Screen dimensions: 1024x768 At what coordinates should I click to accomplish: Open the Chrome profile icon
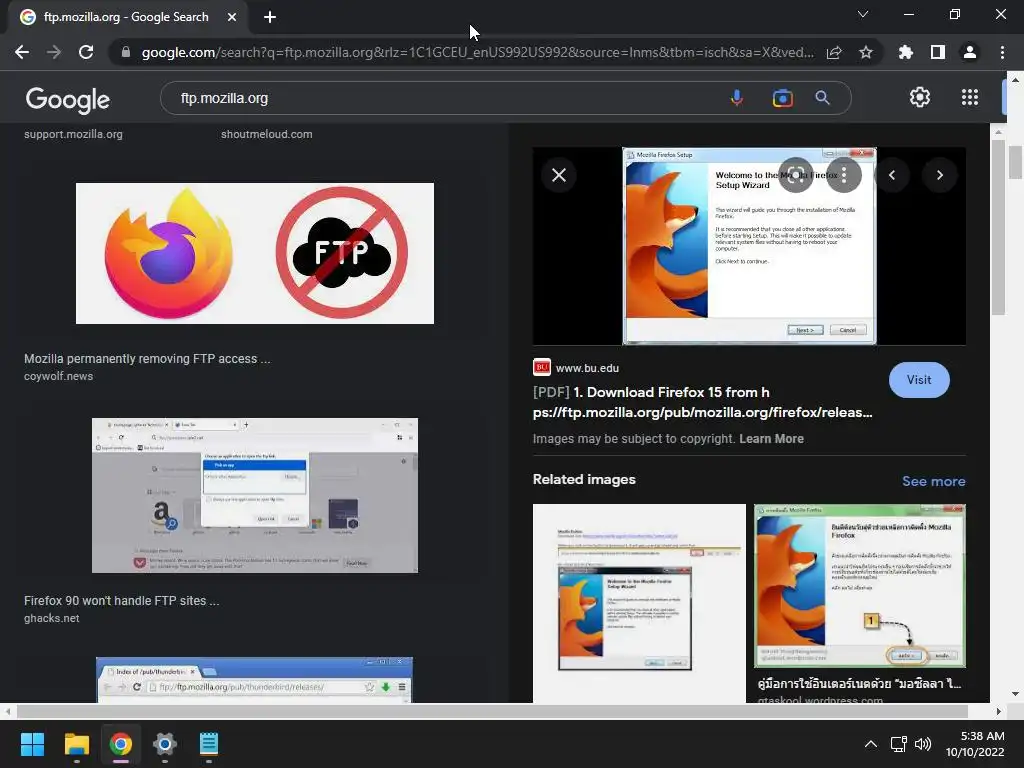point(969,52)
